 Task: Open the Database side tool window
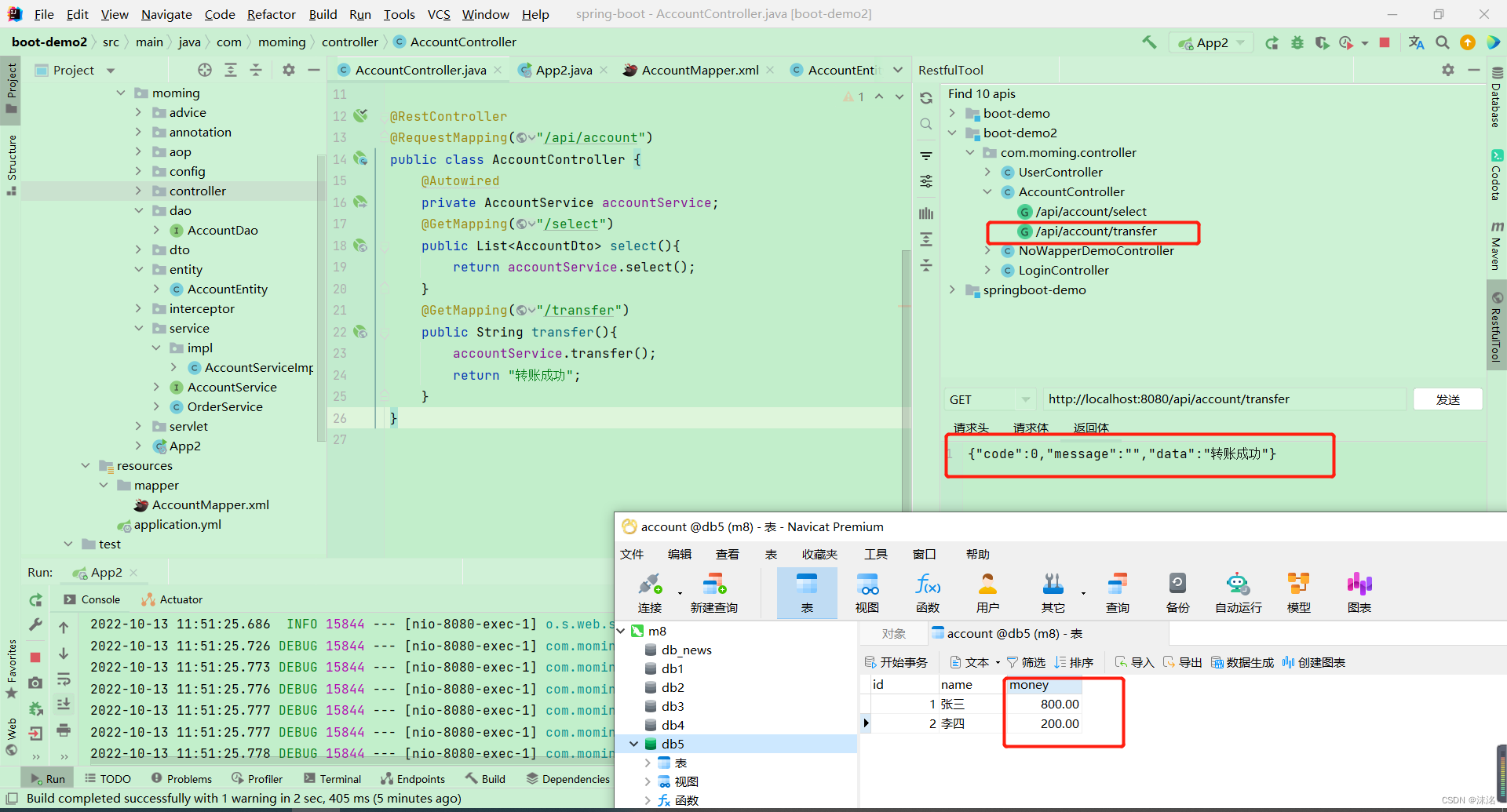[x=1497, y=97]
